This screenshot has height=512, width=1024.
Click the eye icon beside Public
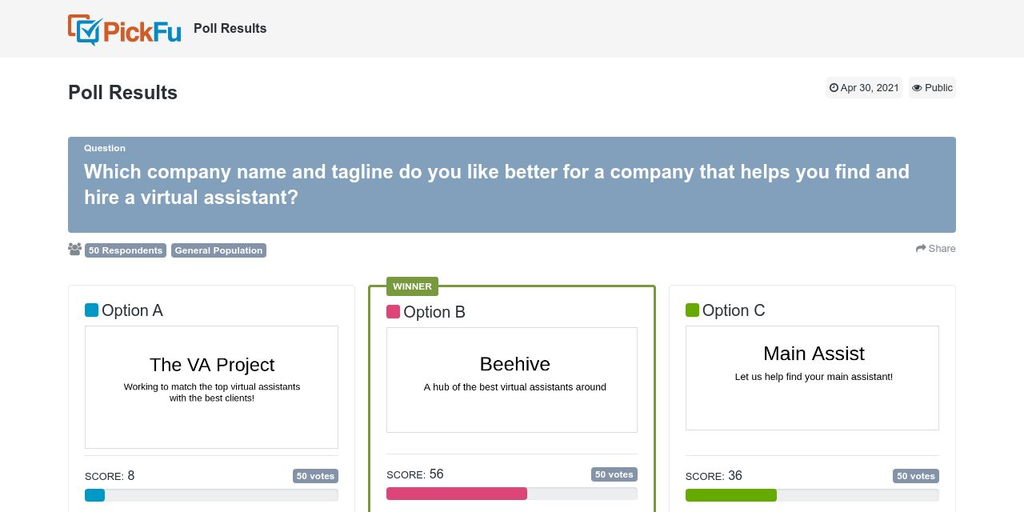tap(917, 88)
